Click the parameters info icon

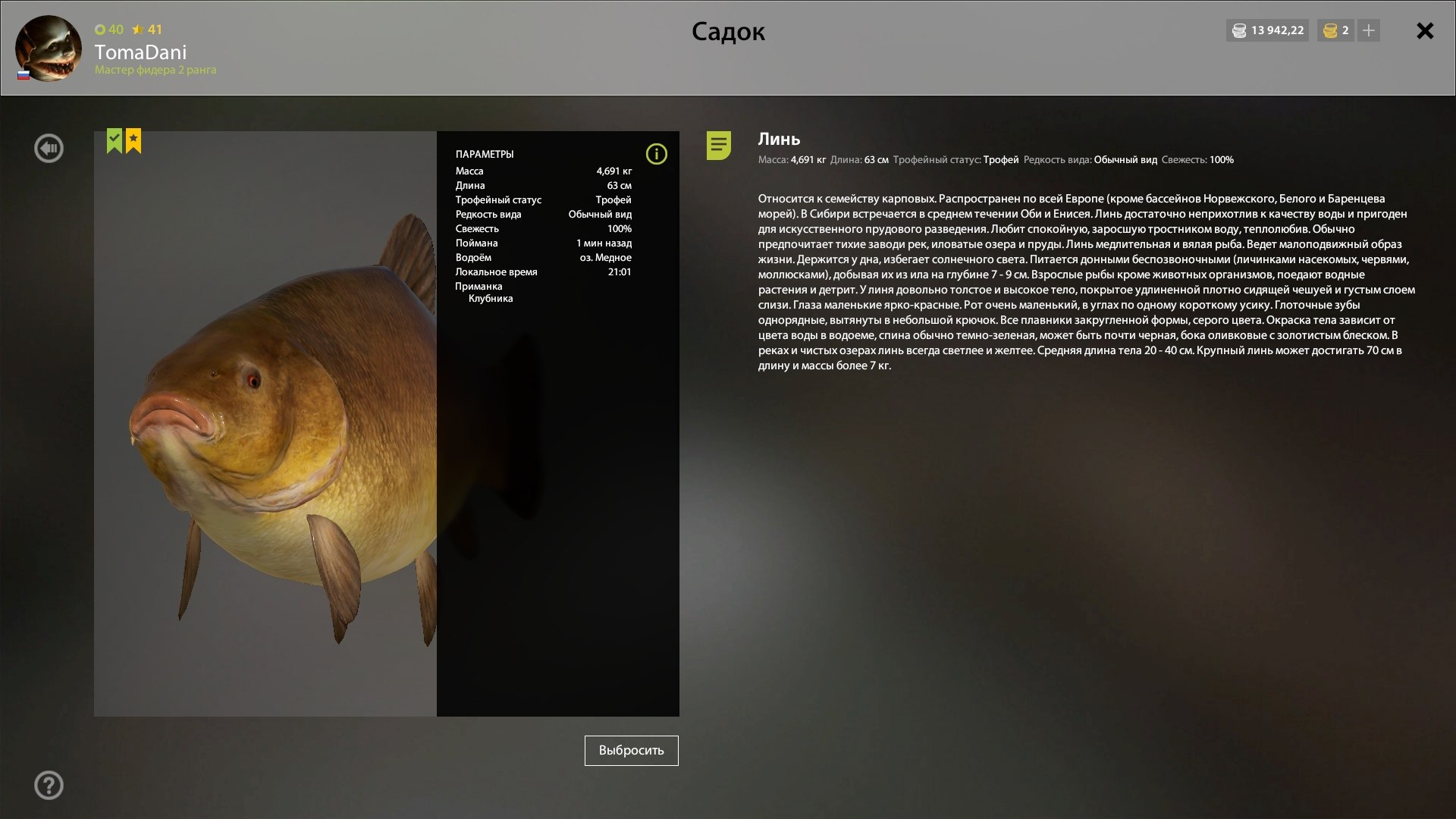pyautogui.click(x=656, y=154)
